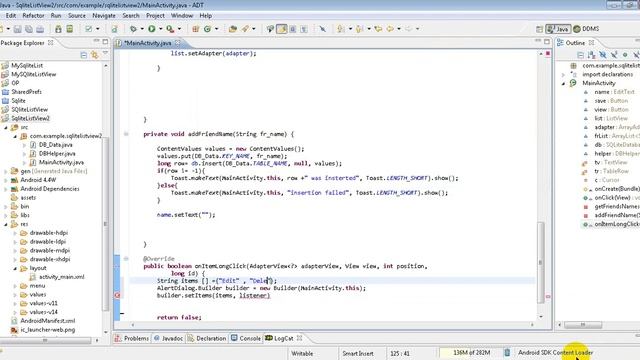640x360 pixels.
Task: Collapse all in Outline view toolbar
Action: [x=580, y=55]
